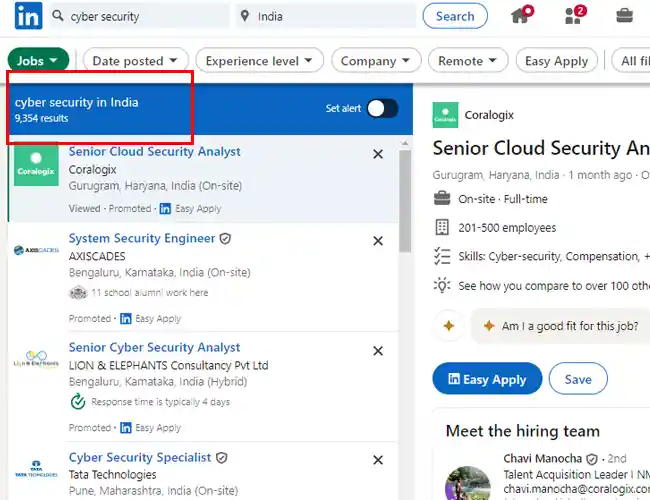
Task: Click the job list scrollbar
Action: pyautogui.click(x=405, y=201)
